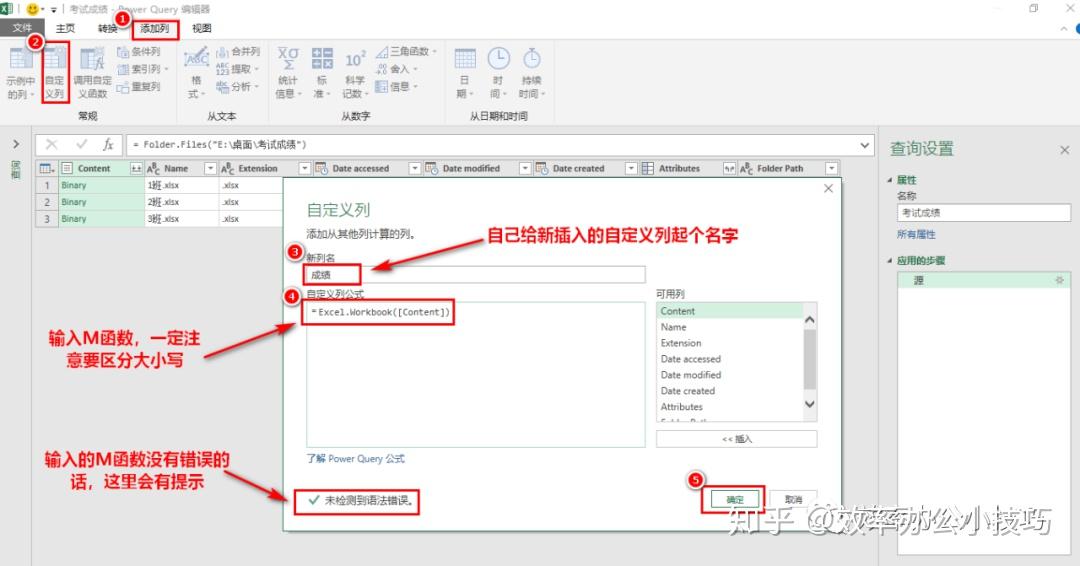This screenshot has height=566, width=1080.
Task: Open the Name column filter dropdown
Action: click(210, 168)
